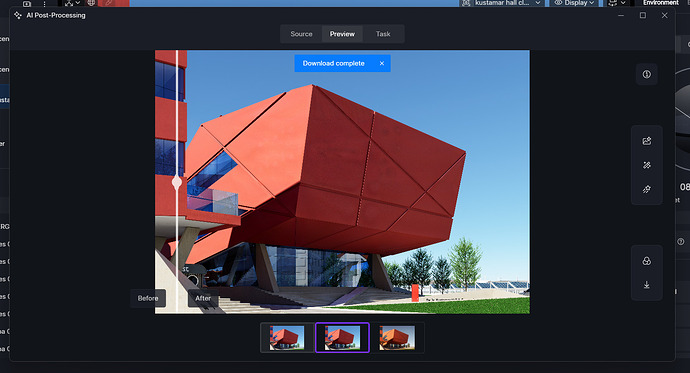This screenshot has width=690, height=373.
Task: Switch to the Source tab
Action: click(x=301, y=34)
